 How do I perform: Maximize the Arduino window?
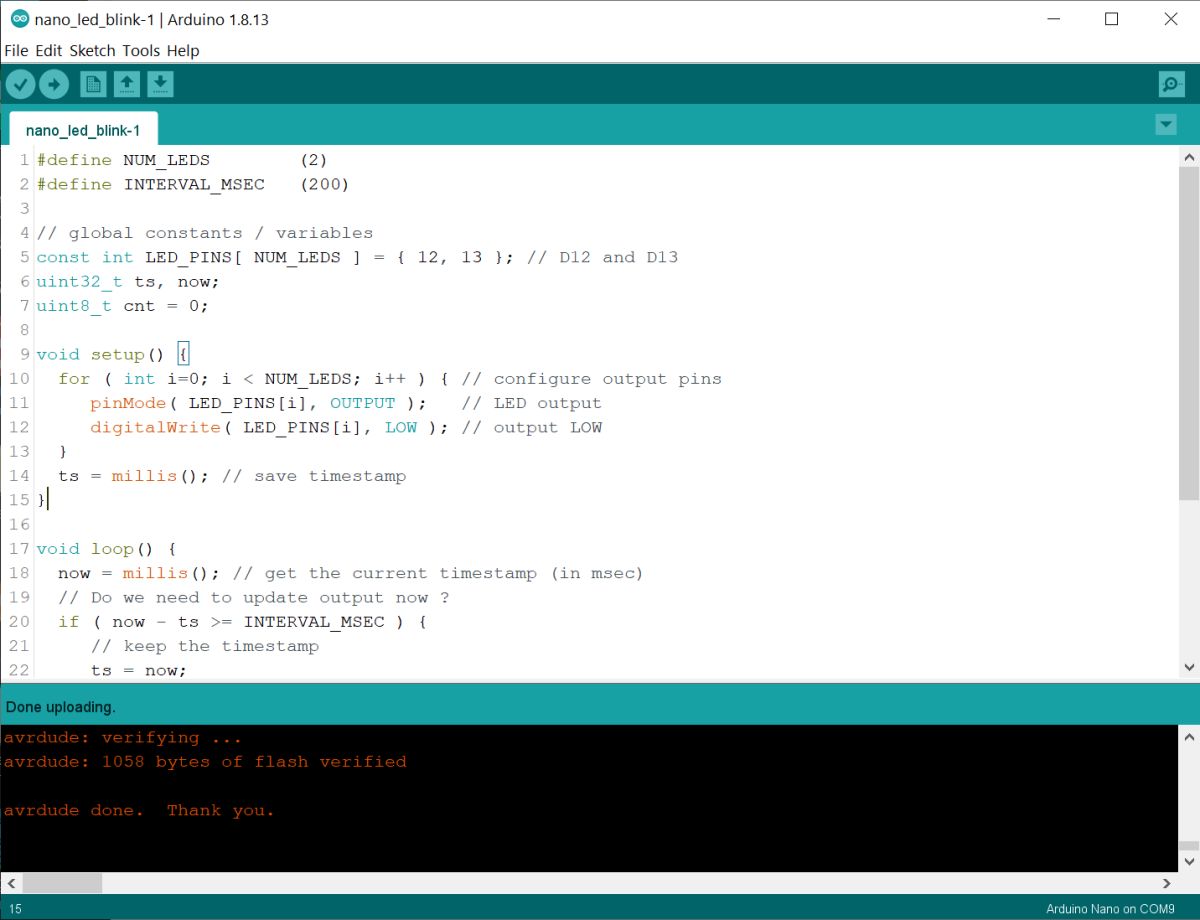pos(1111,19)
